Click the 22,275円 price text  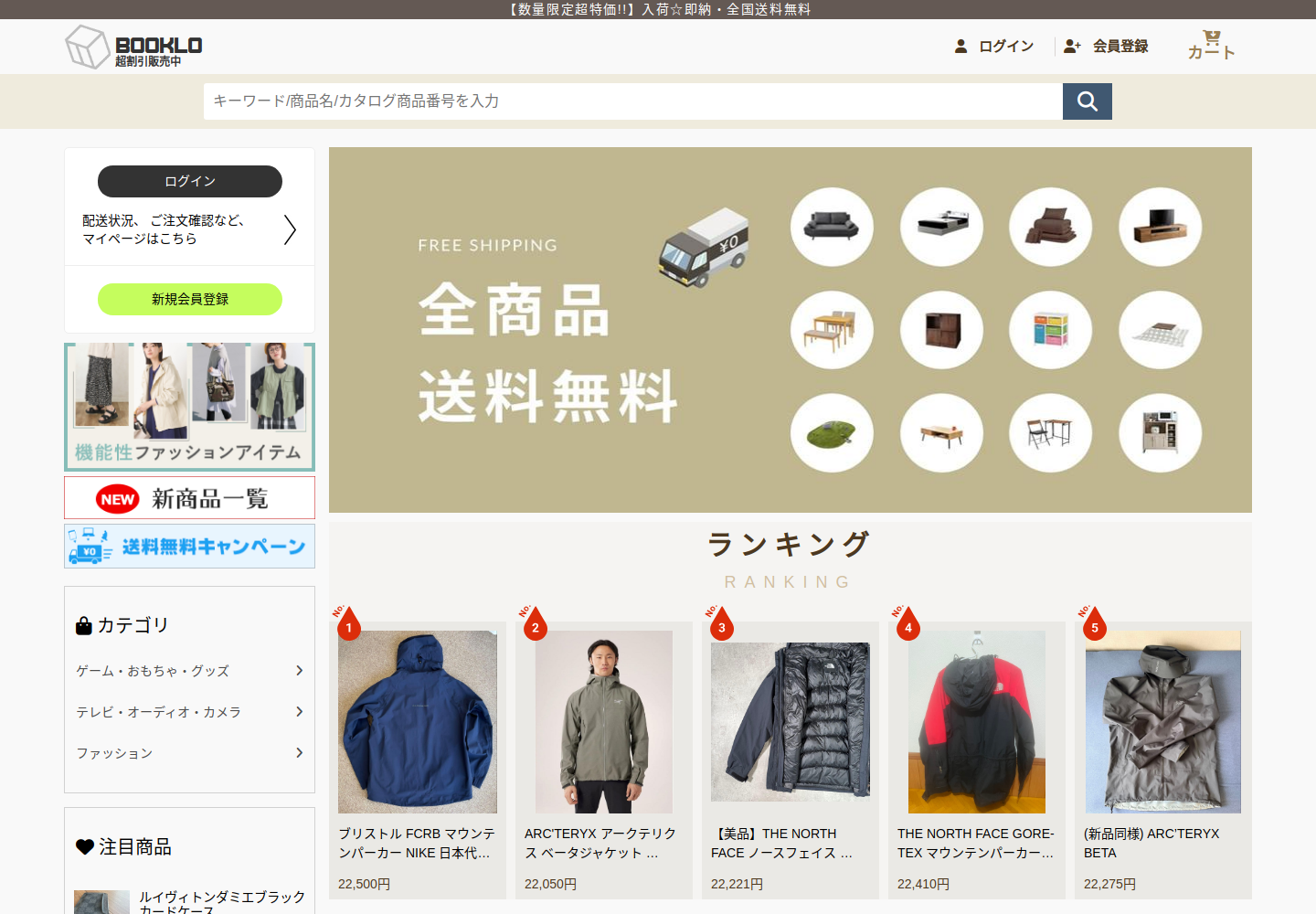click(1109, 884)
